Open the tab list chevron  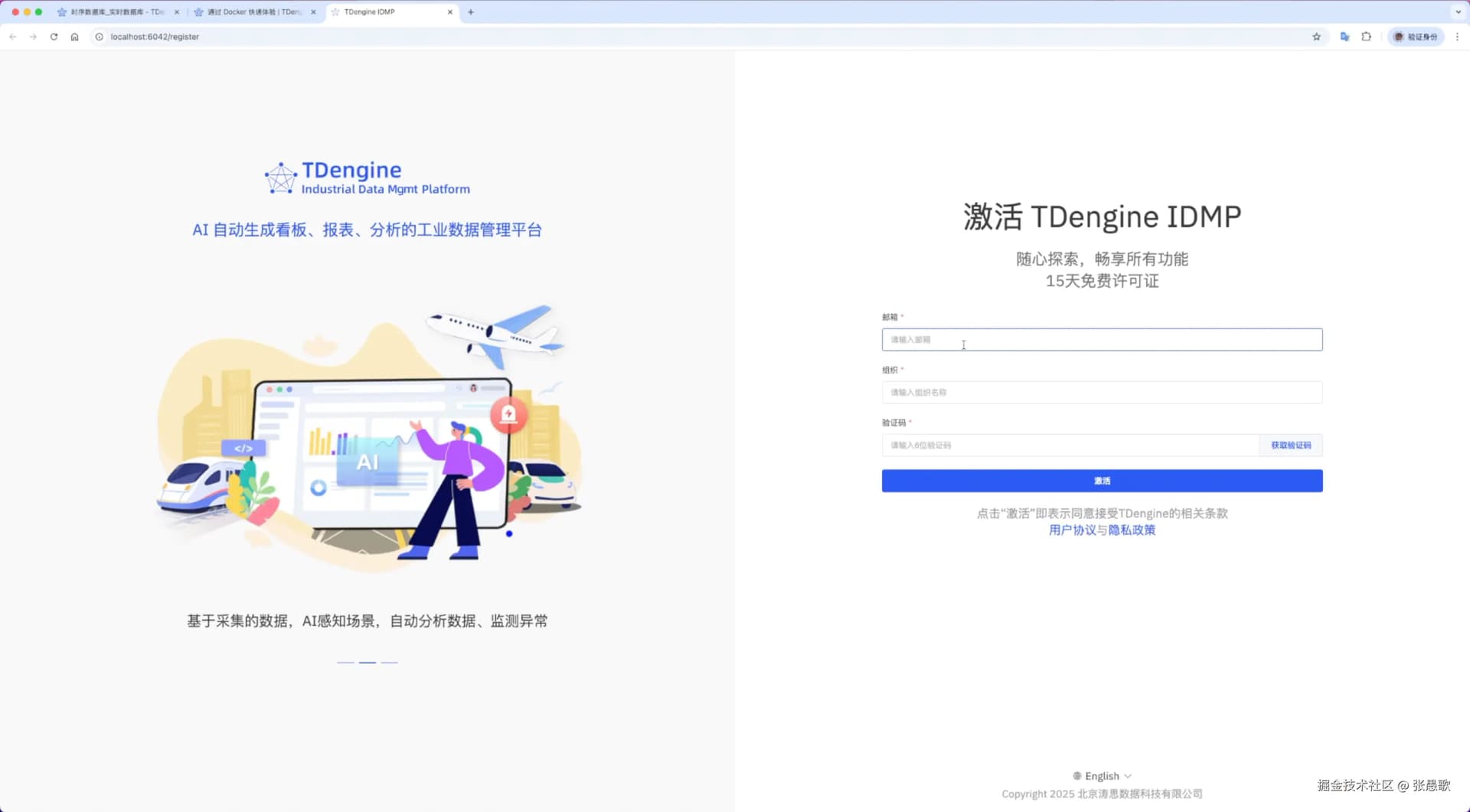[x=1458, y=12]
